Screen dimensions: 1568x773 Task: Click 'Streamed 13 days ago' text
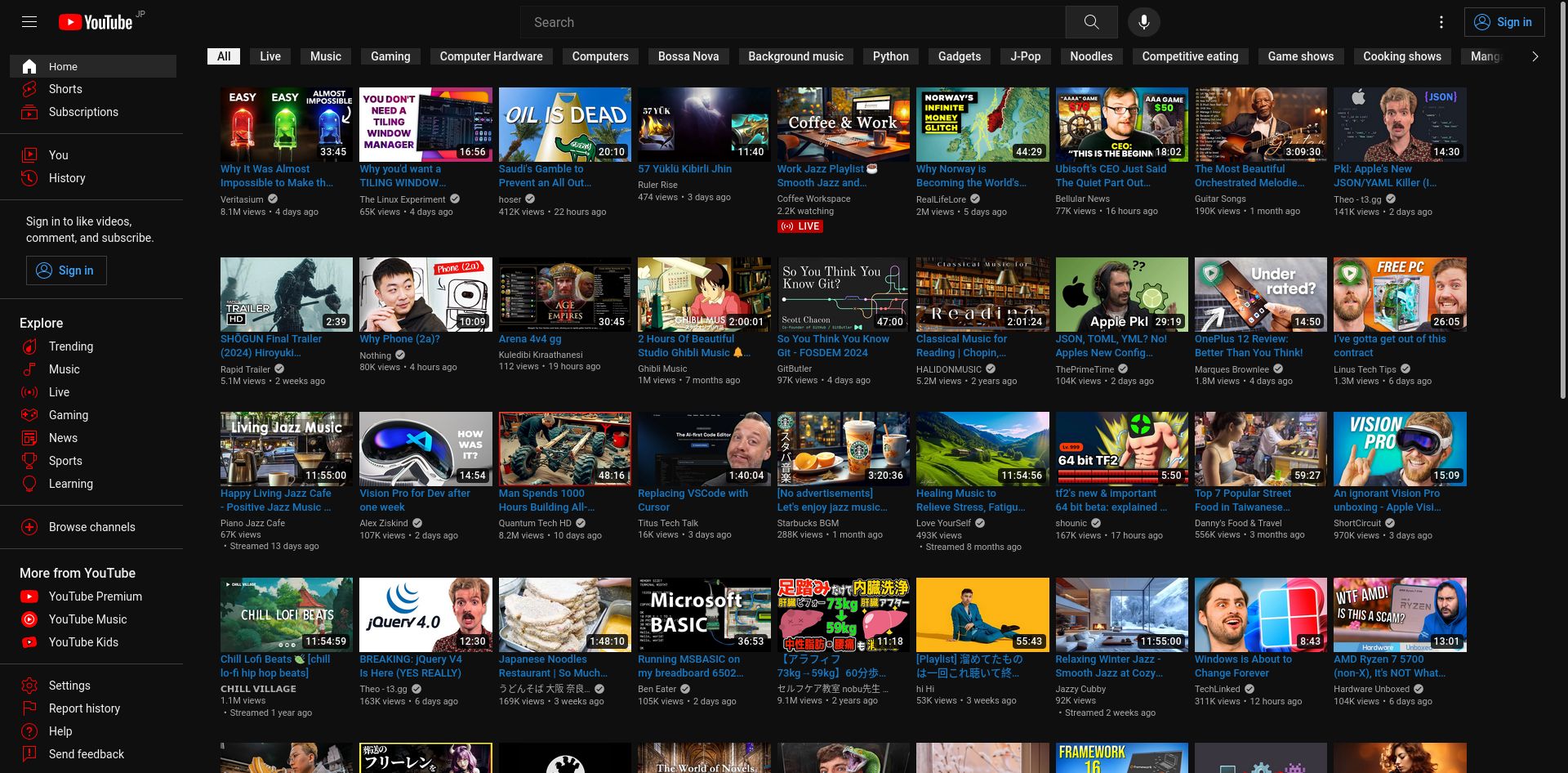click(x=274, y=546)
